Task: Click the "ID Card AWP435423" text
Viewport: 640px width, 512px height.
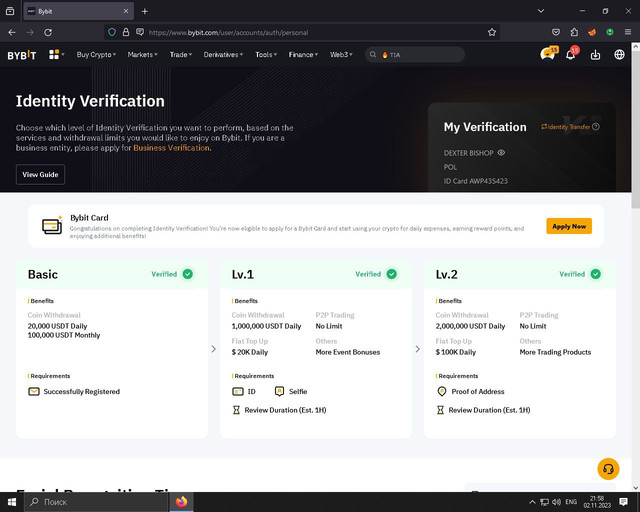Action: coord(476,181)
